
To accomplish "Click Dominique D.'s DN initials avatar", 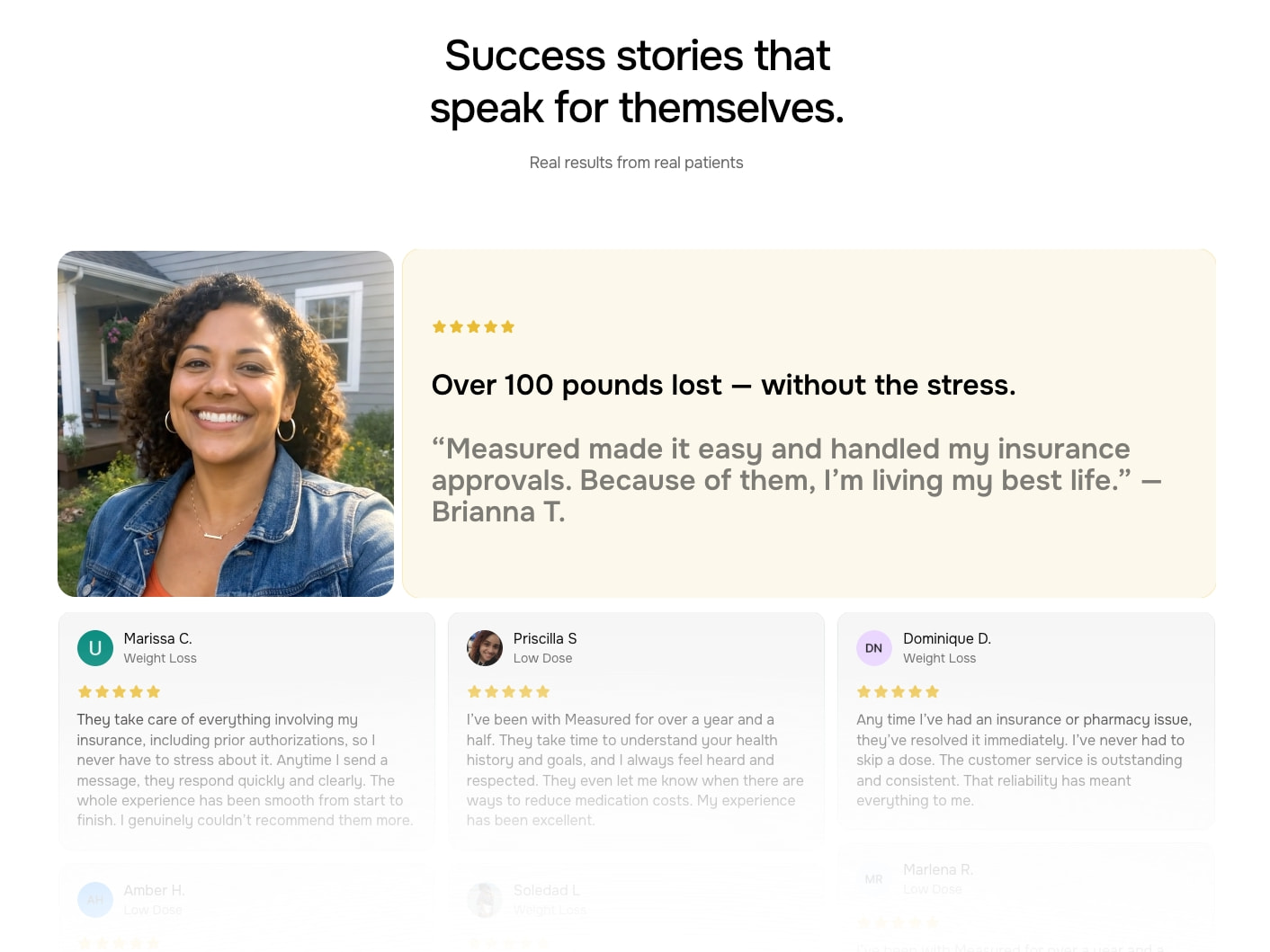I will click(x=874, y=648).
